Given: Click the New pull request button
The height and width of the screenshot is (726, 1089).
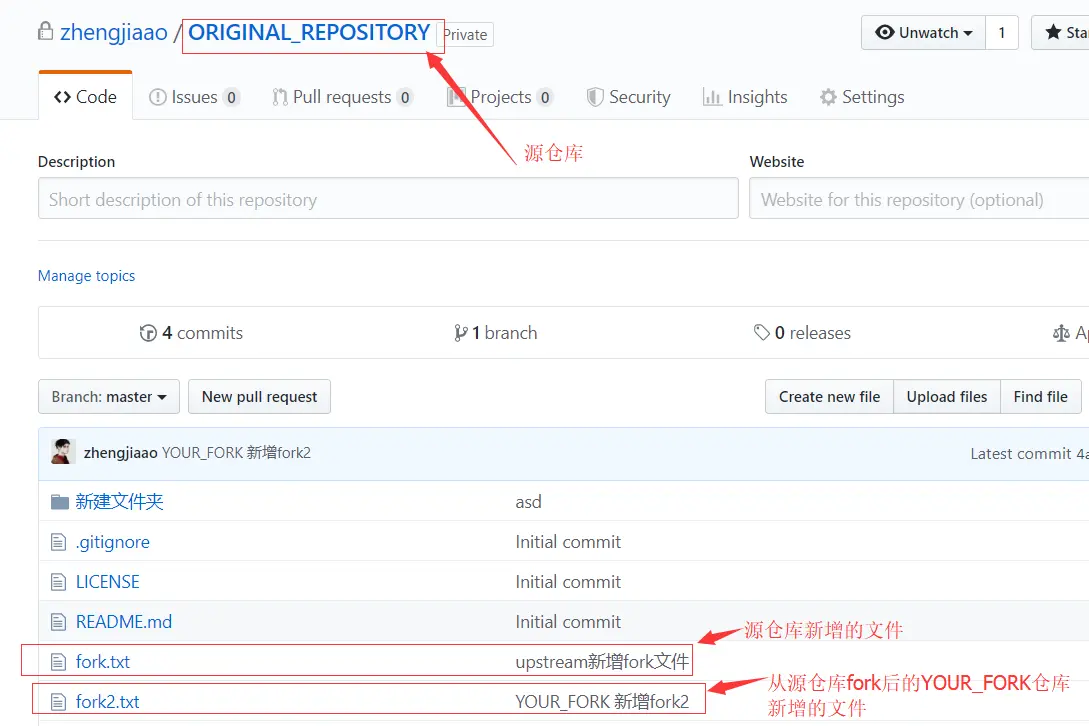Looking at the screenshot, I should pyautogui.click(x=259, y=396).
